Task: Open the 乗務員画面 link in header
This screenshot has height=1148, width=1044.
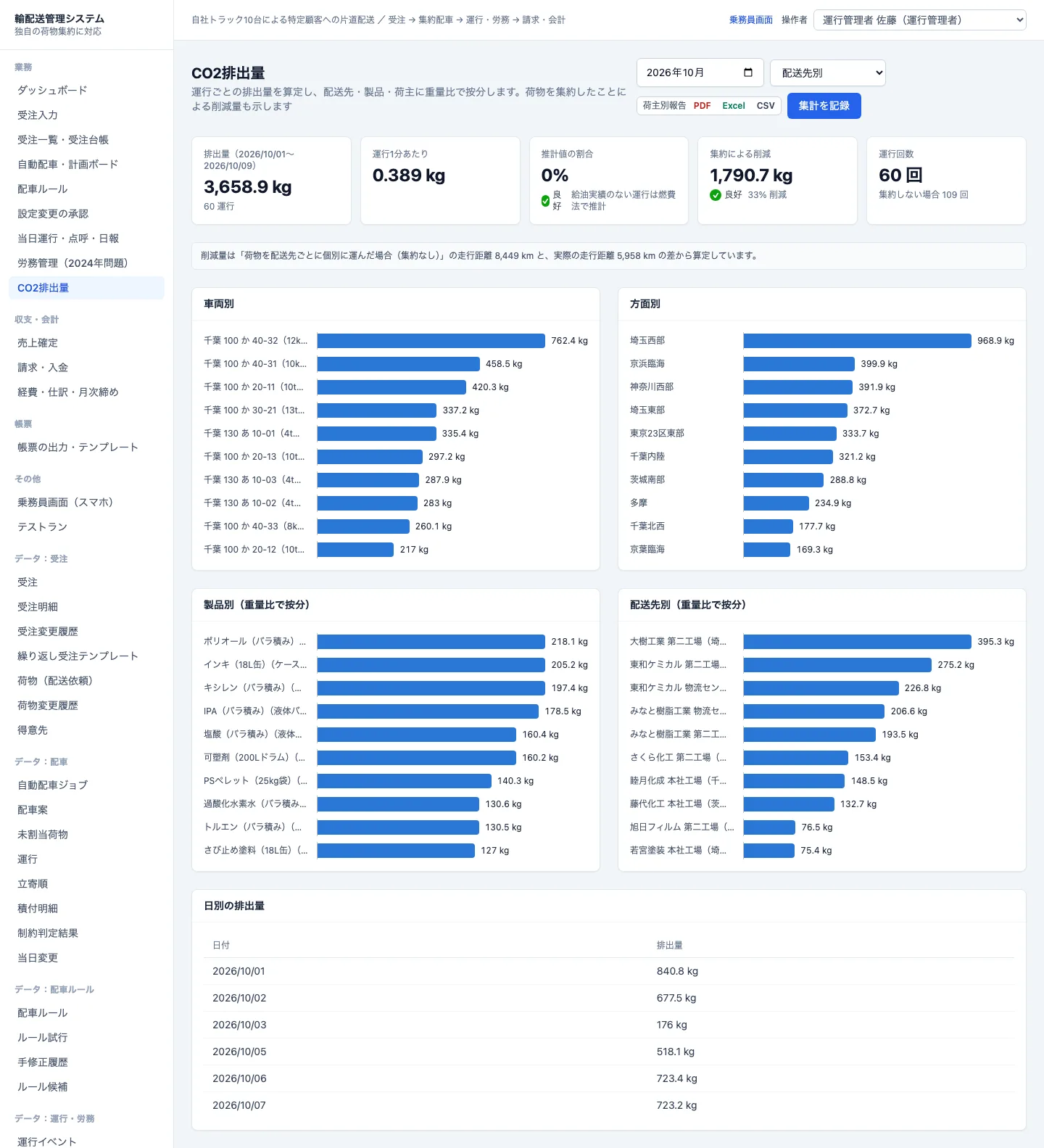Action: coord(750,20)
